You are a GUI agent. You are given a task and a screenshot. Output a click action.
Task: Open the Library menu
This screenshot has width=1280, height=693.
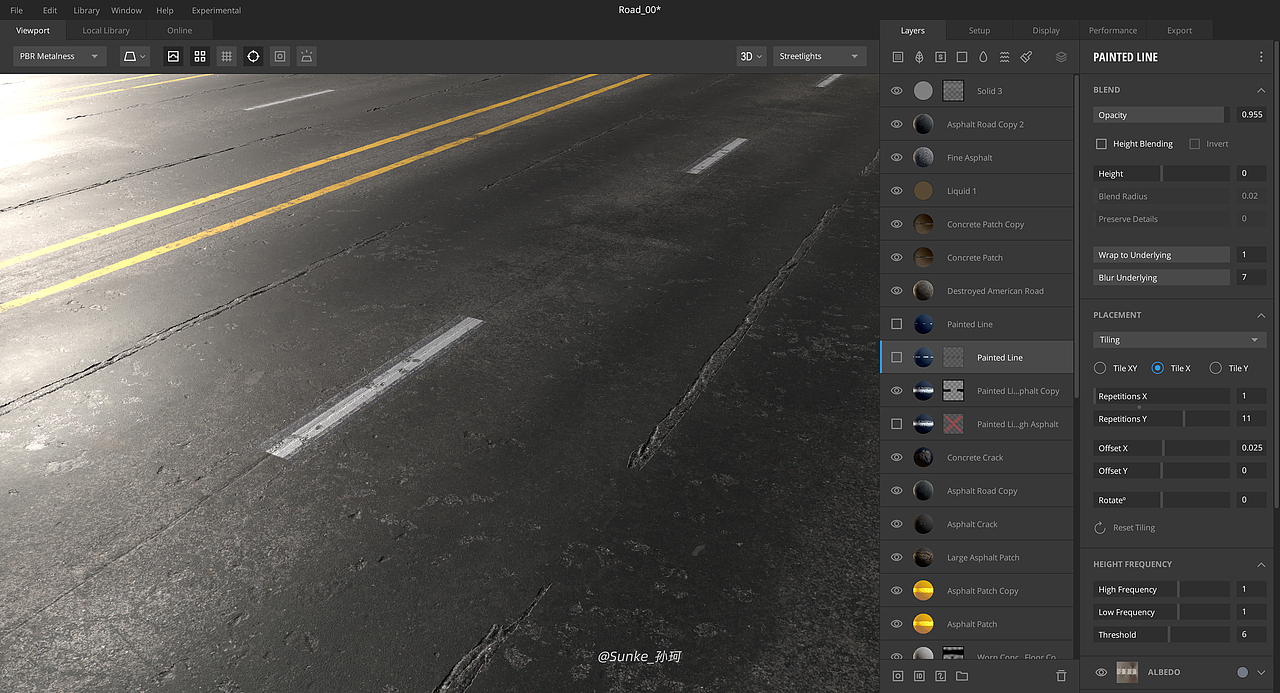pyautogui.click(x=86, y=10)
